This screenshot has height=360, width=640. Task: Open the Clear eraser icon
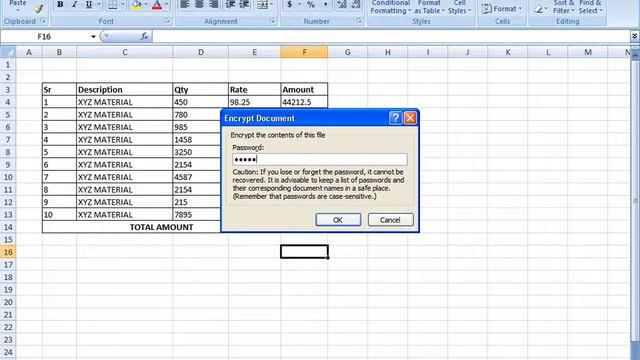coord(539,9)
